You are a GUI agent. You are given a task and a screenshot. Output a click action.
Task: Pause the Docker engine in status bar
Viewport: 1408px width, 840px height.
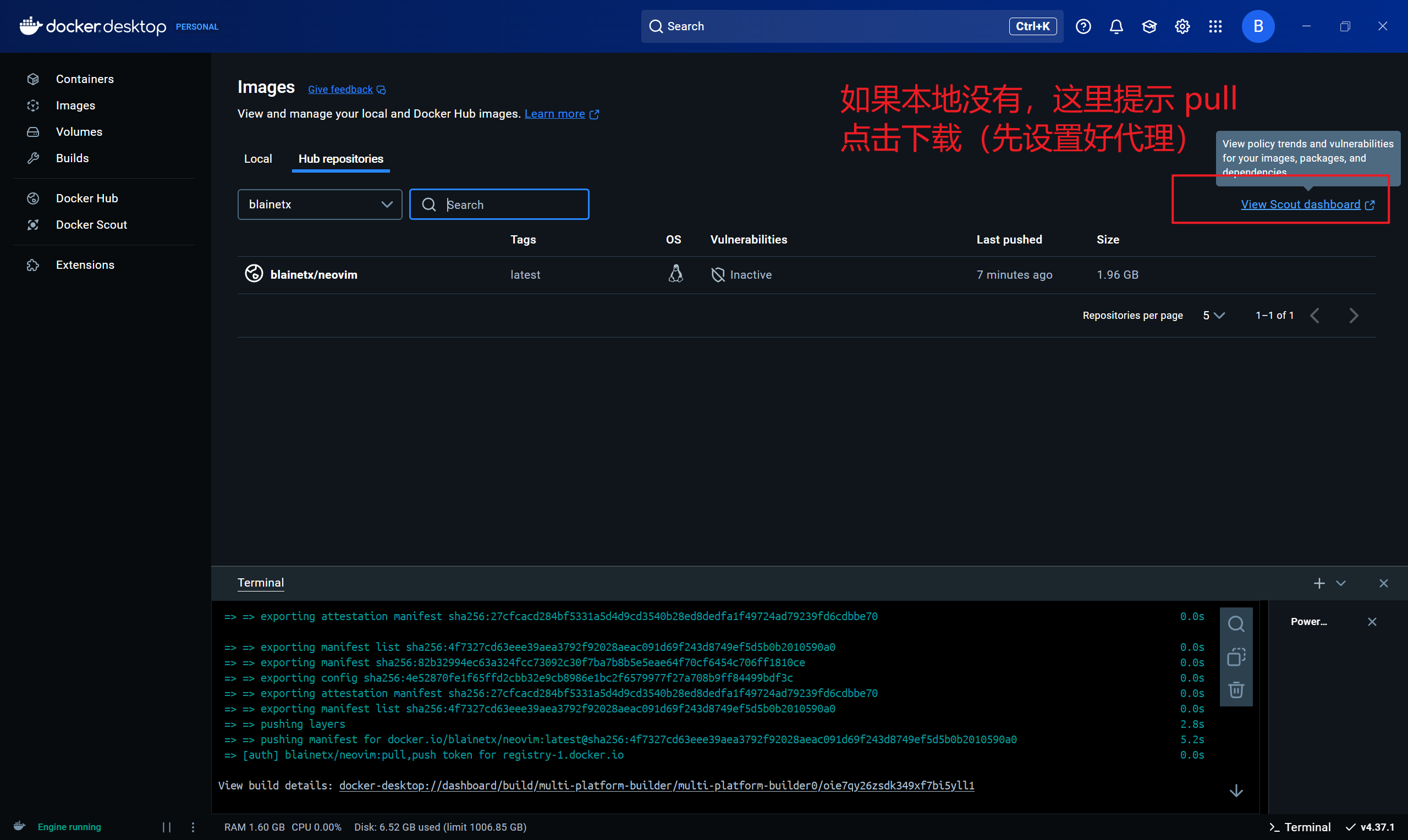click(167, 827)
